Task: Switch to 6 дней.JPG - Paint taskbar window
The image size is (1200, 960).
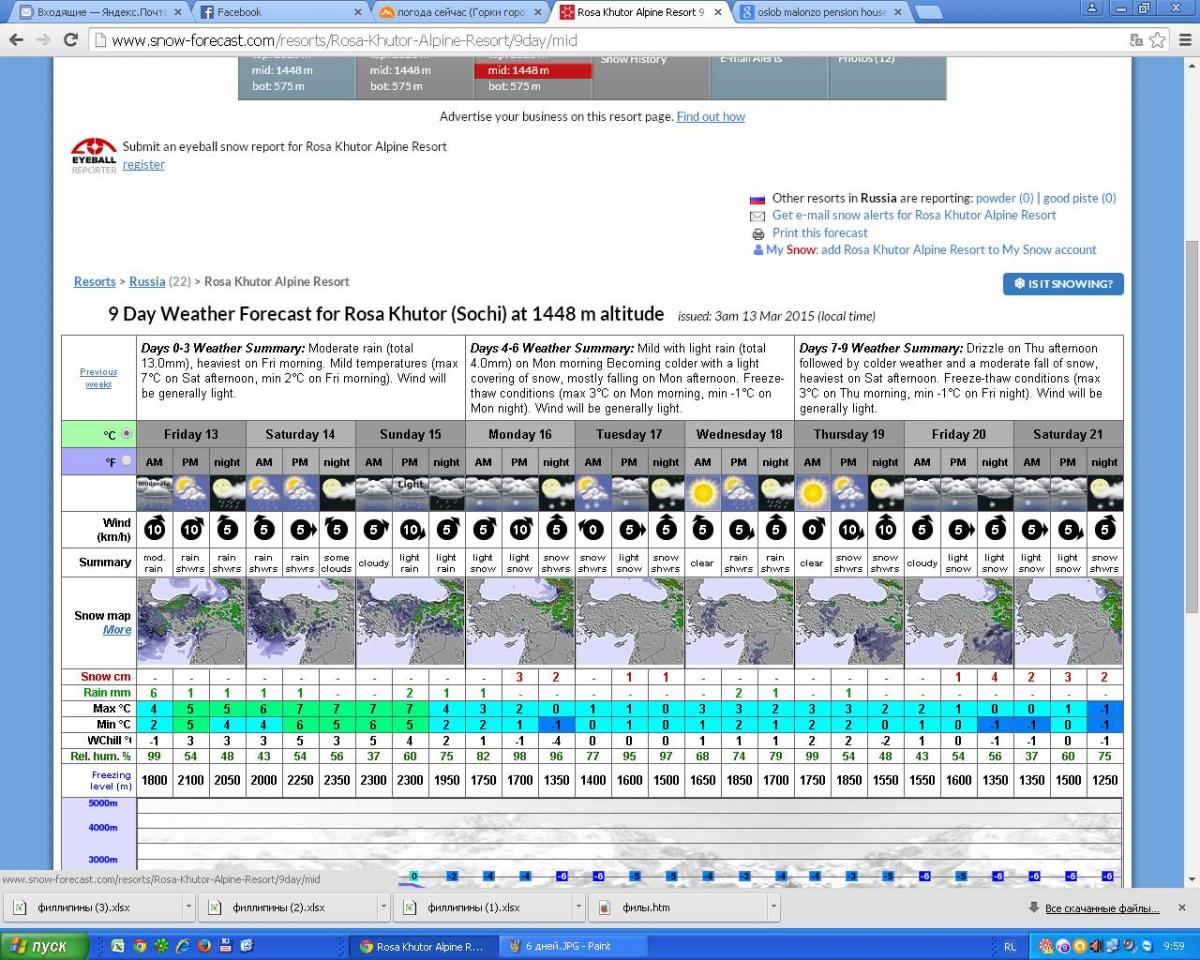Action: 572,946
